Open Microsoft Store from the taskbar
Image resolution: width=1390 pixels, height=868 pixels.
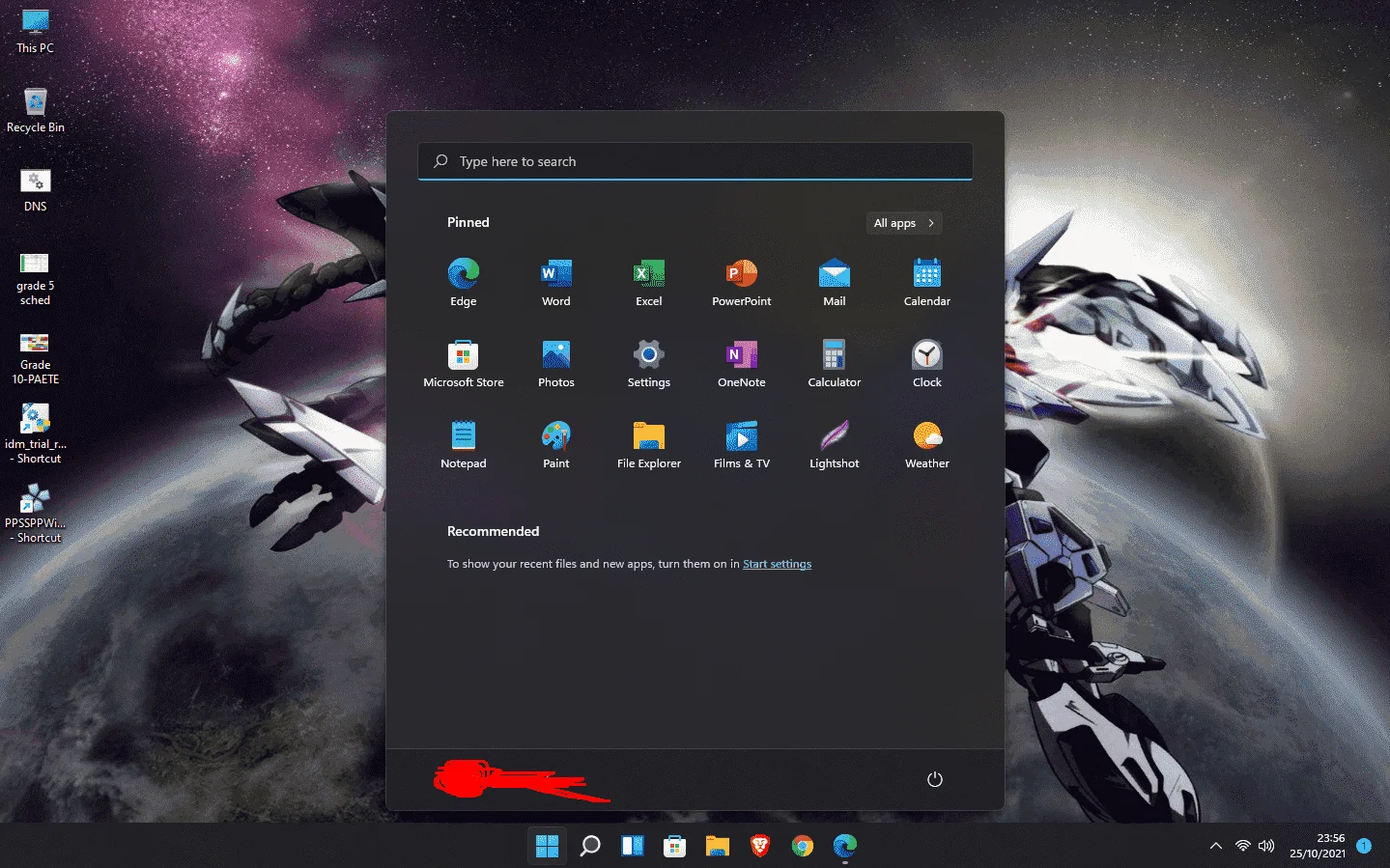pyautogui.click(x=674, y=846)
